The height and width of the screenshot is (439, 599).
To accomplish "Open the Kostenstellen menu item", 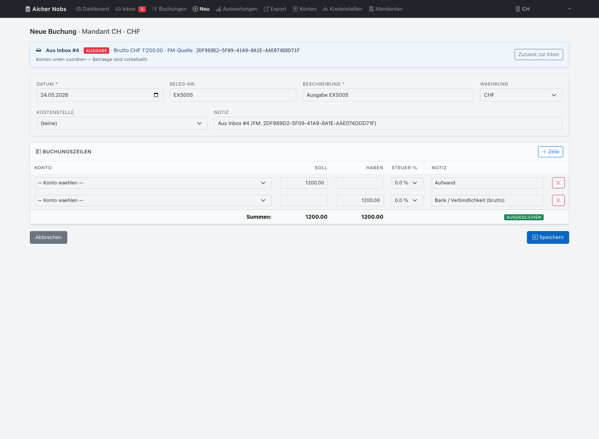I will 342,9.
